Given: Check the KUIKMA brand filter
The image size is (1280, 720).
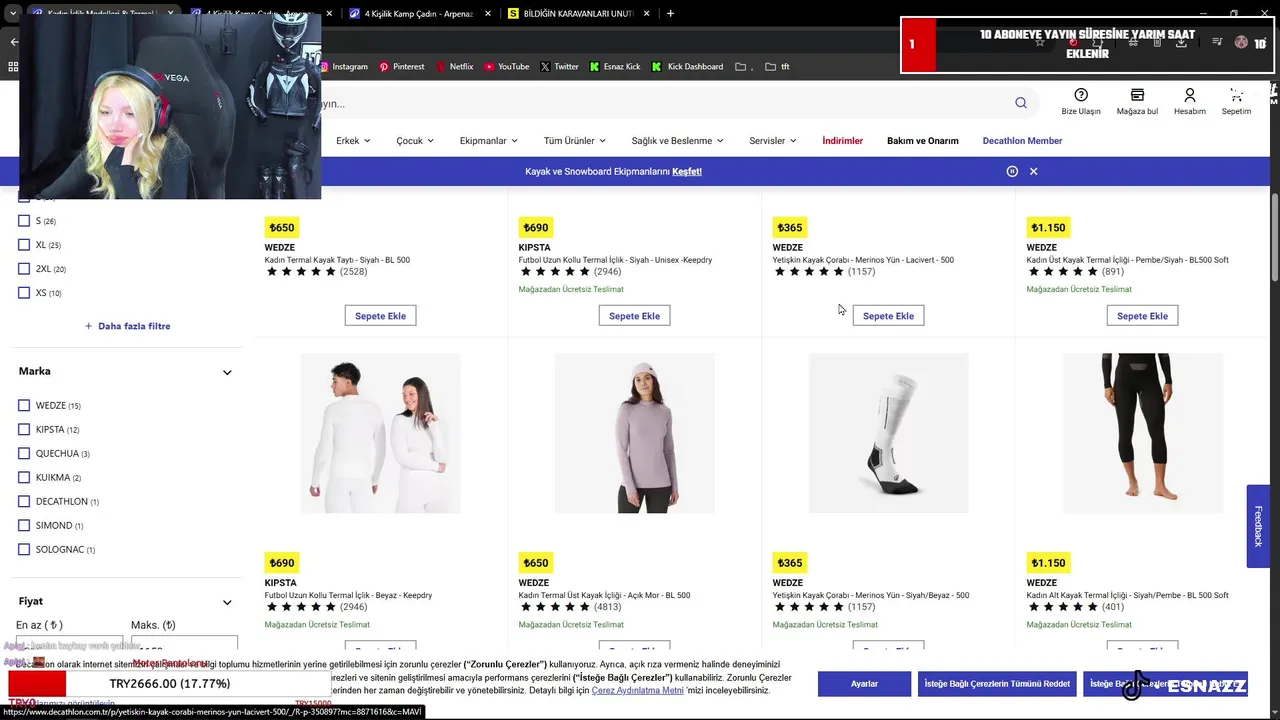Looking at the screenshot, I should point(24,477).
